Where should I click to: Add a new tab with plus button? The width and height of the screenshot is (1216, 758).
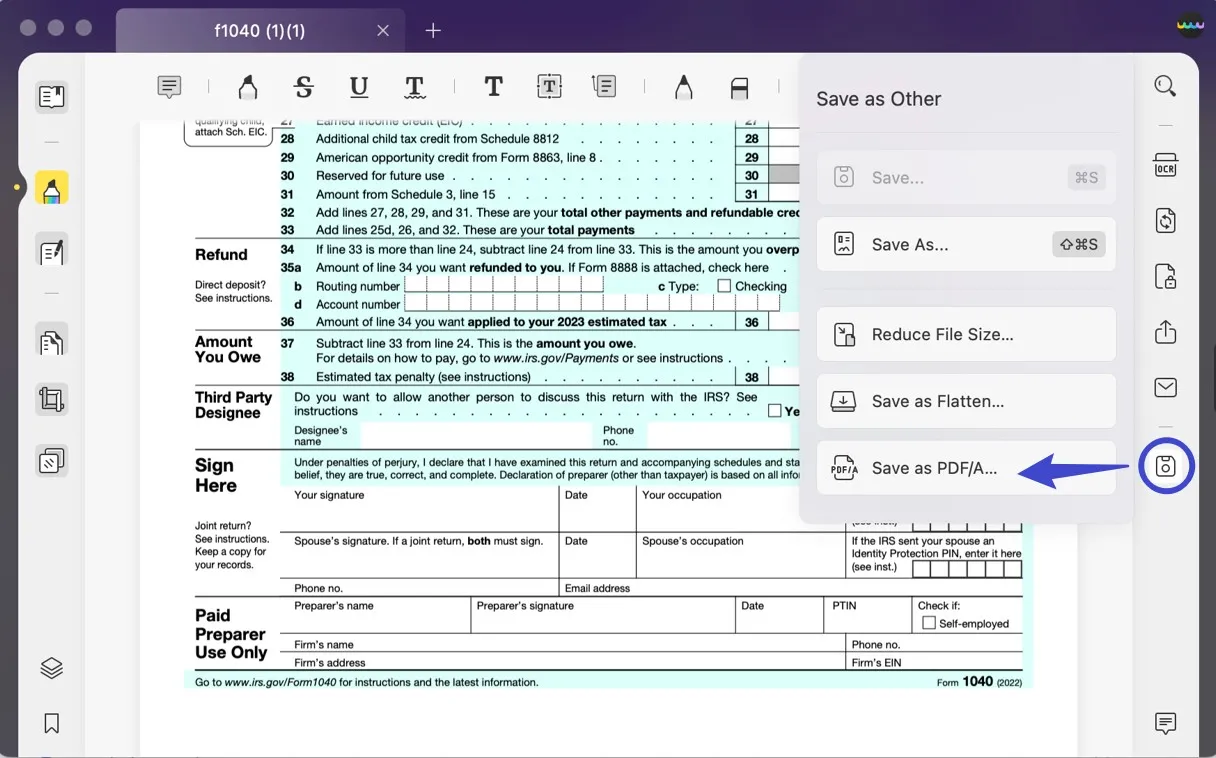pyautogui.click(x=433, y=31)
